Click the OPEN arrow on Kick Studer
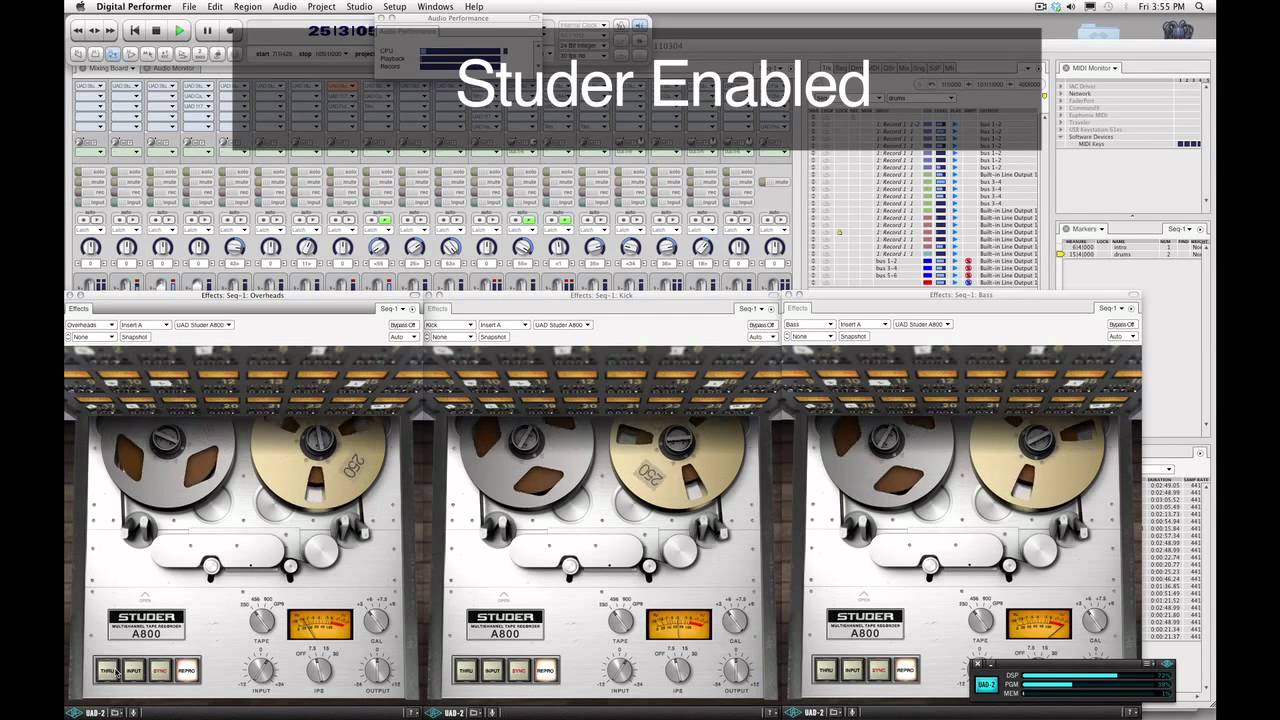The height and width of the screenshot is (720, 1280). click(504, 597)
